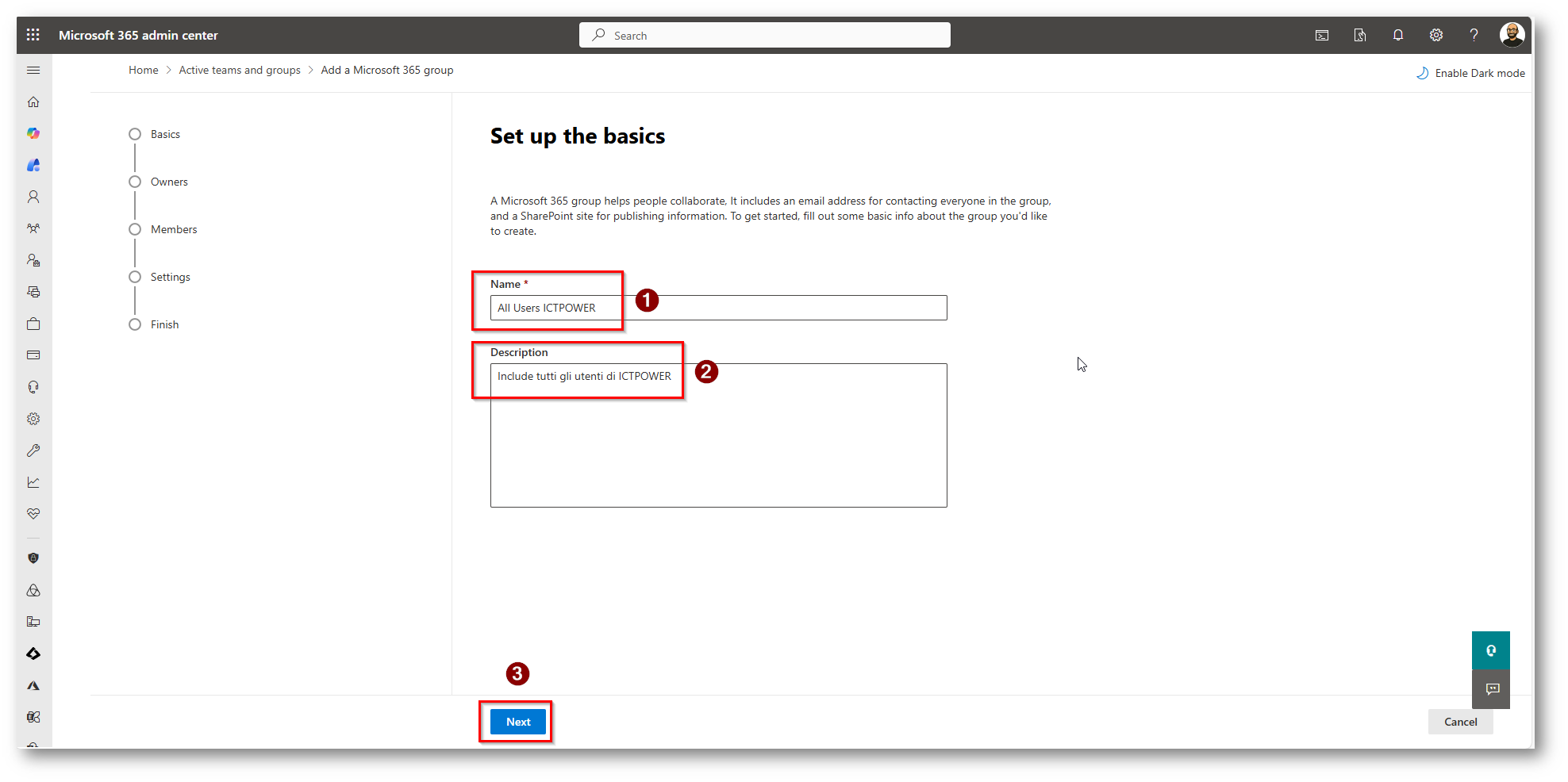Enable Dark mode
The height and width of the screenshot is (782, 1568).
pyautogui.click(x=1471, y=73)
